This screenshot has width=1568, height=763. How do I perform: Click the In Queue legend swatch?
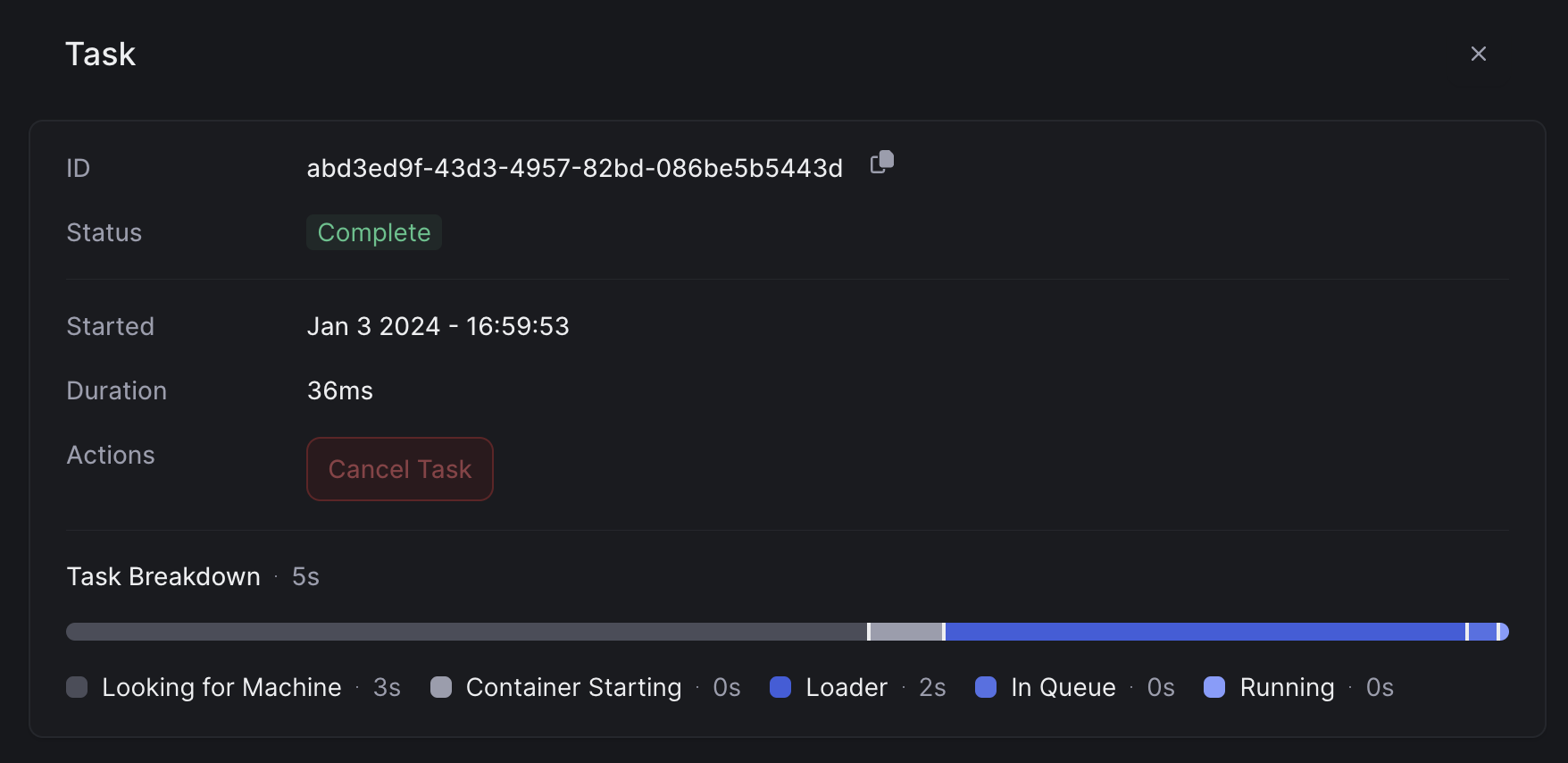(986, 687)
